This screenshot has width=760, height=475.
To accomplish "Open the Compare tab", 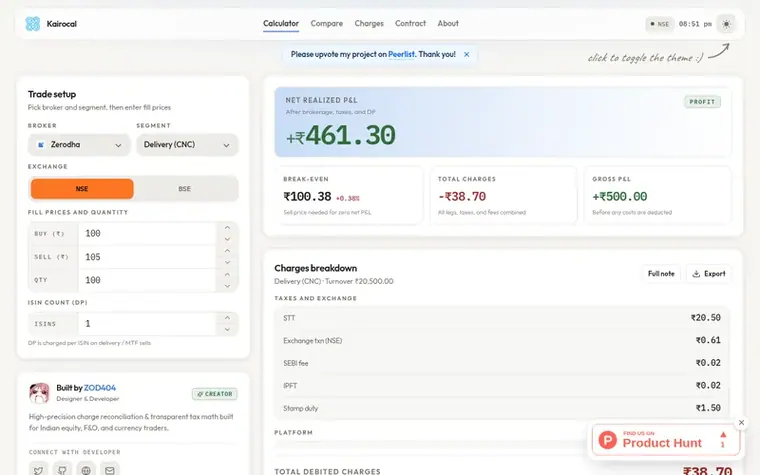I will point(327,23).
